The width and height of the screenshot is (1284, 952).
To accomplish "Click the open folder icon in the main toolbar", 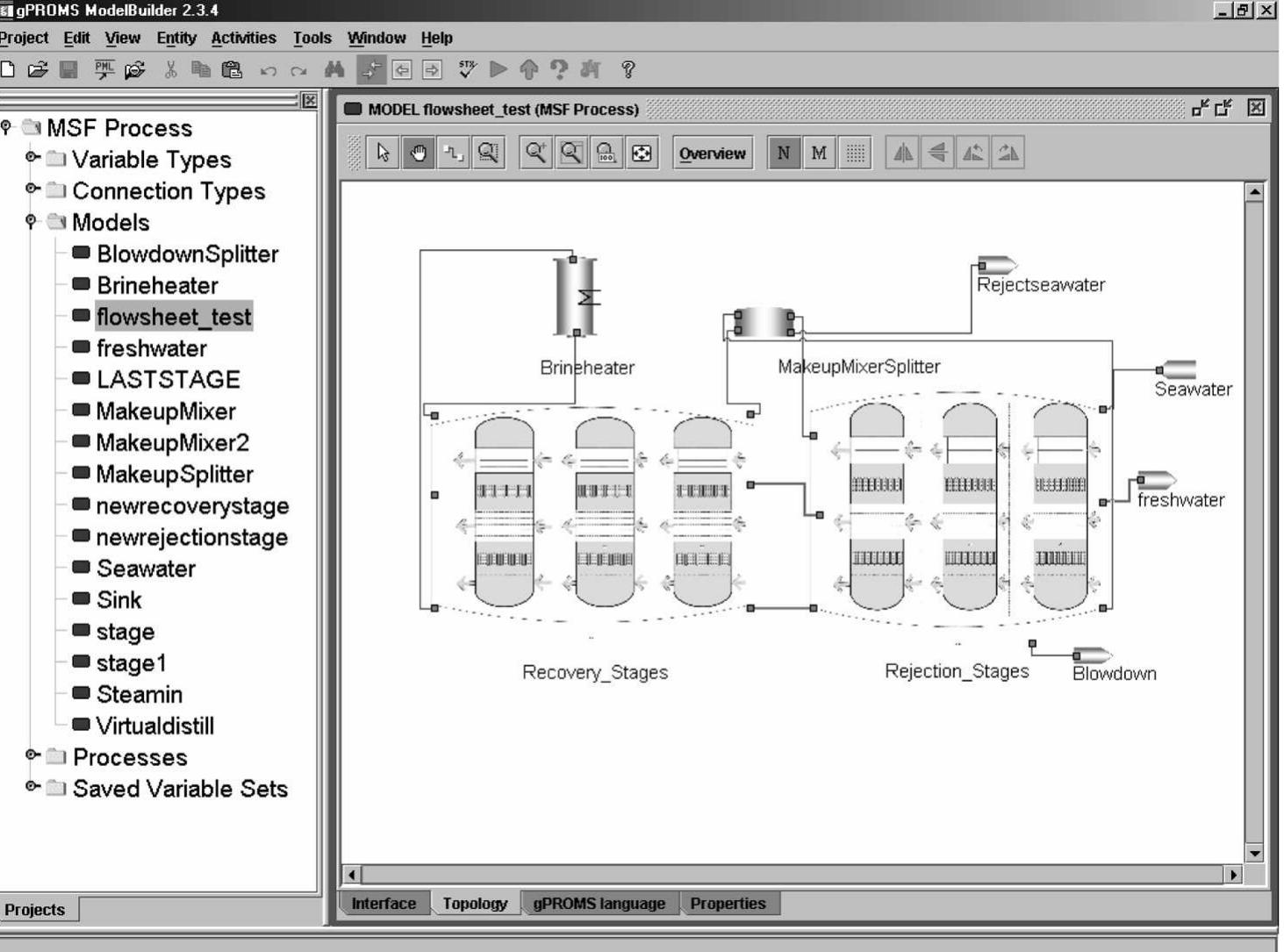I will [x=37, y=69].
